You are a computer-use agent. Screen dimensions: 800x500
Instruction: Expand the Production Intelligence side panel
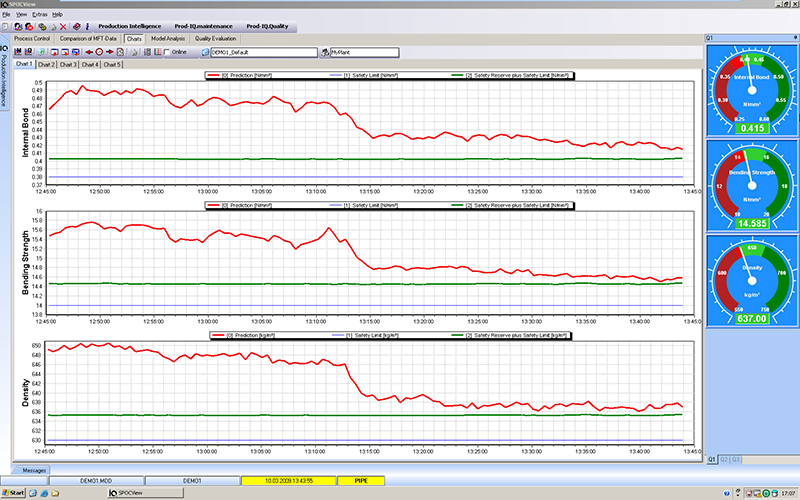coord(4,78)
